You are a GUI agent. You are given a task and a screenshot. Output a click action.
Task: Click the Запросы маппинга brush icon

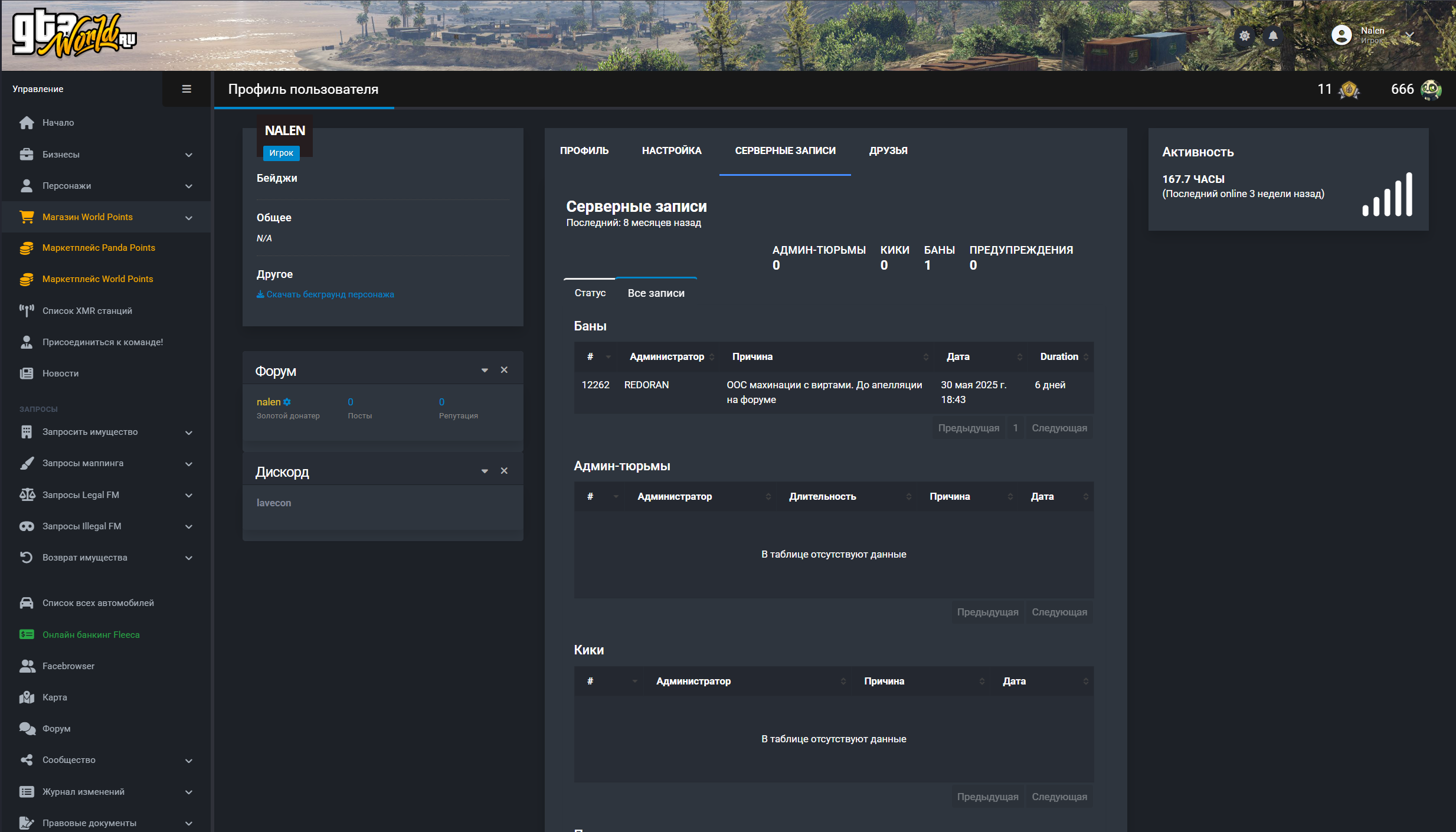(x=27, y=463)
